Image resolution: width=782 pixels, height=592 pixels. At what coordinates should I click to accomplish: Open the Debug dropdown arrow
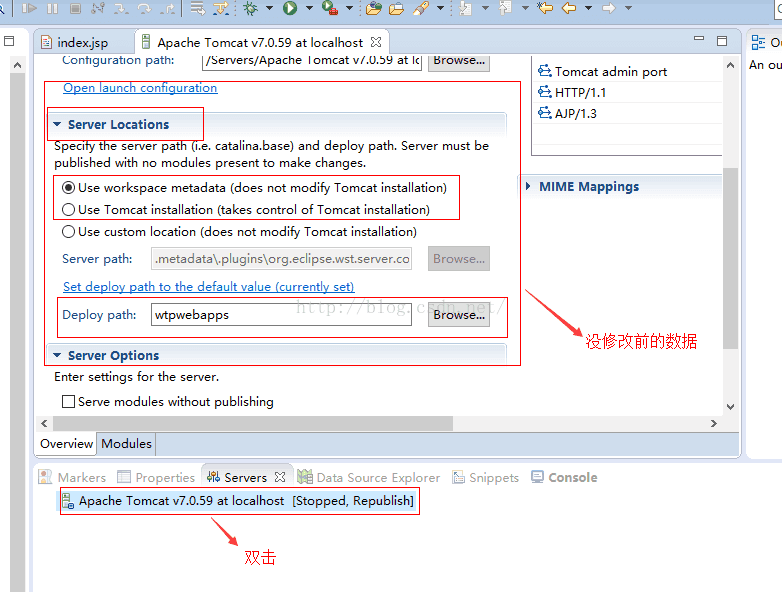(x=269, y=8)
